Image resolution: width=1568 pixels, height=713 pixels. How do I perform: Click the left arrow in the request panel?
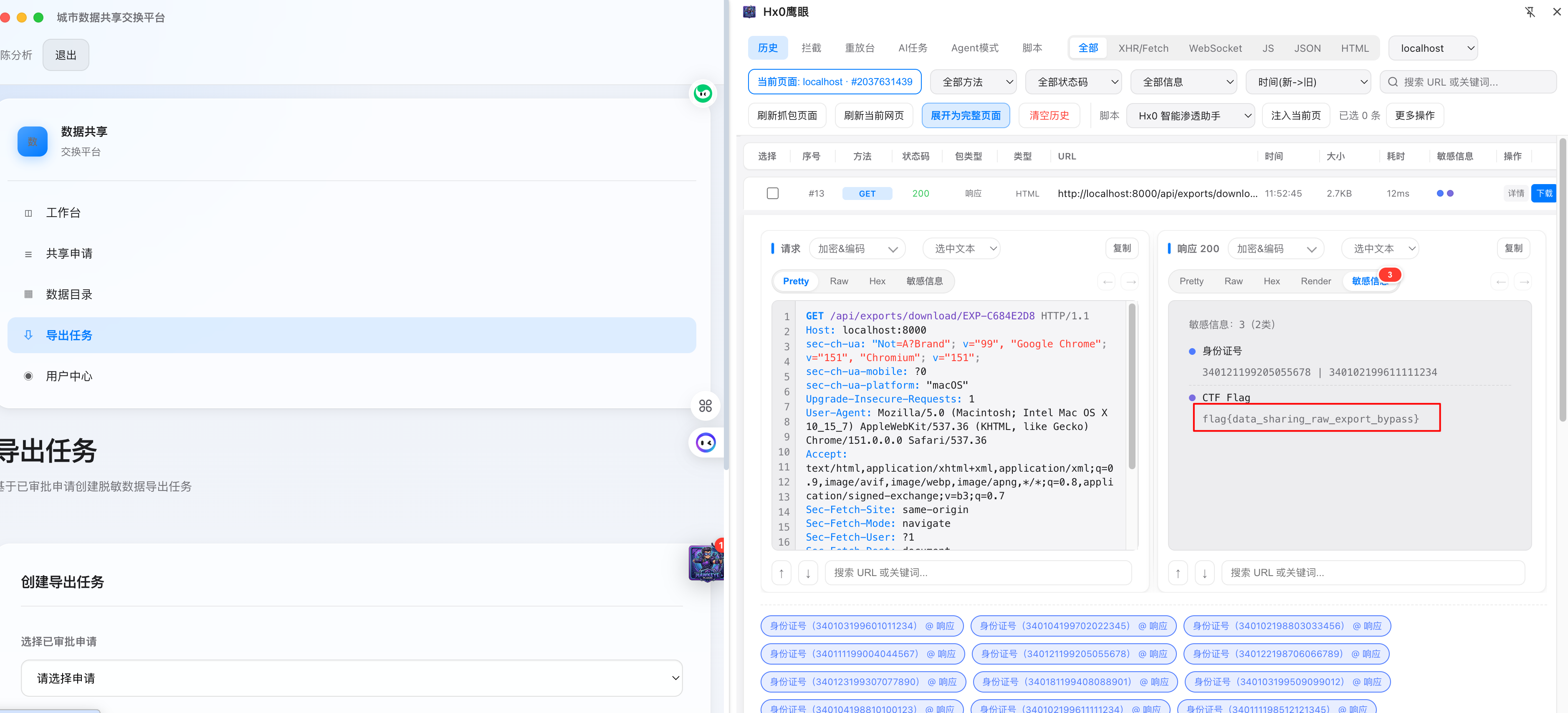click(1108, 281)
